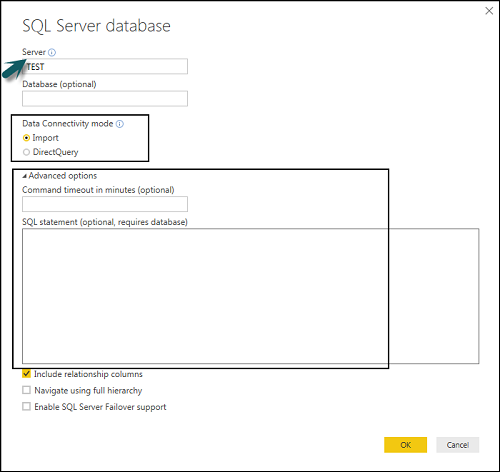This screenshot has height=472, width=500.
Task: Click into the Server field containing TEST
Action: tap(105, 66)
